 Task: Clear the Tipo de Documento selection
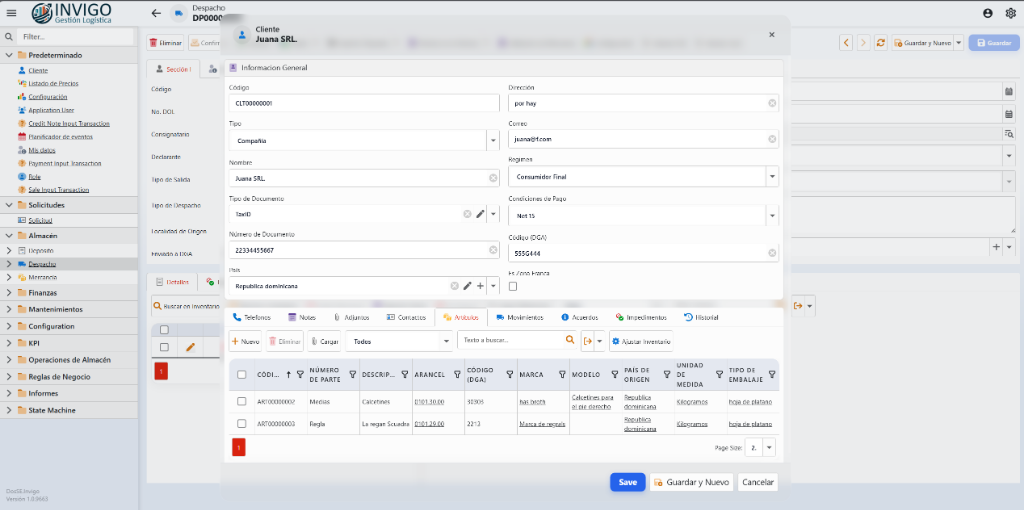click(x=467, y=214)
